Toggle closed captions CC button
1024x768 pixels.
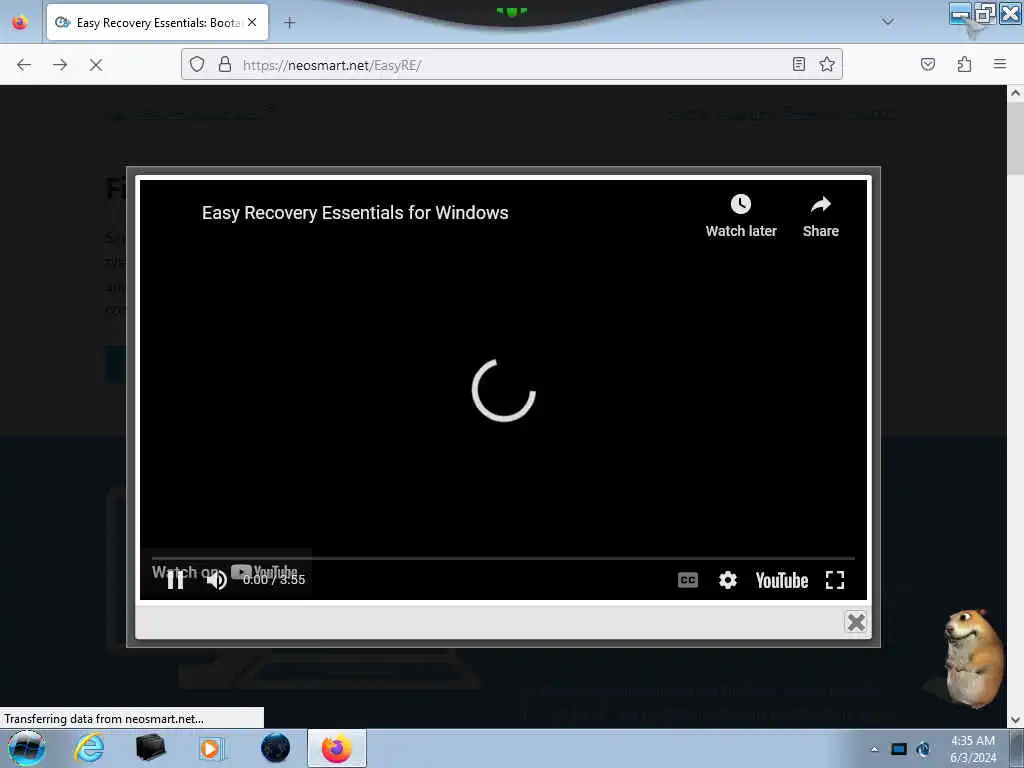click(688, 580)
